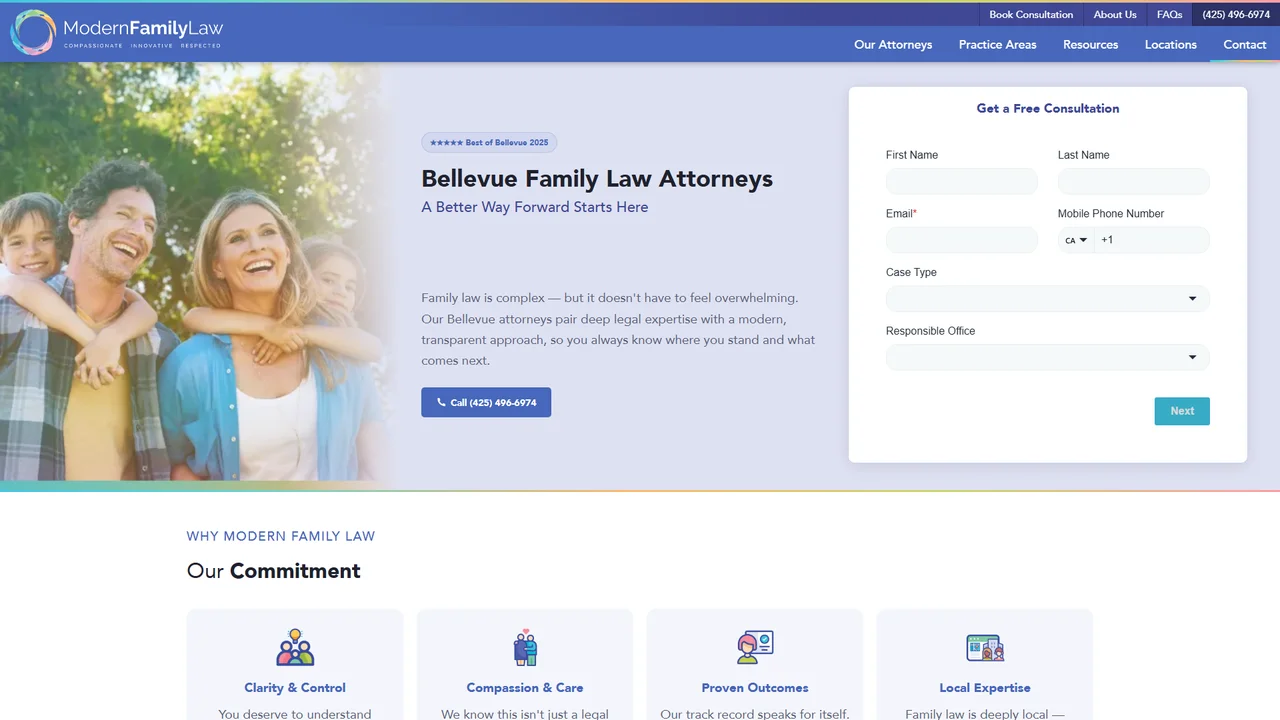Click the Next button in form
This screenshot has width=1280, height=720.
(1182, 411)
